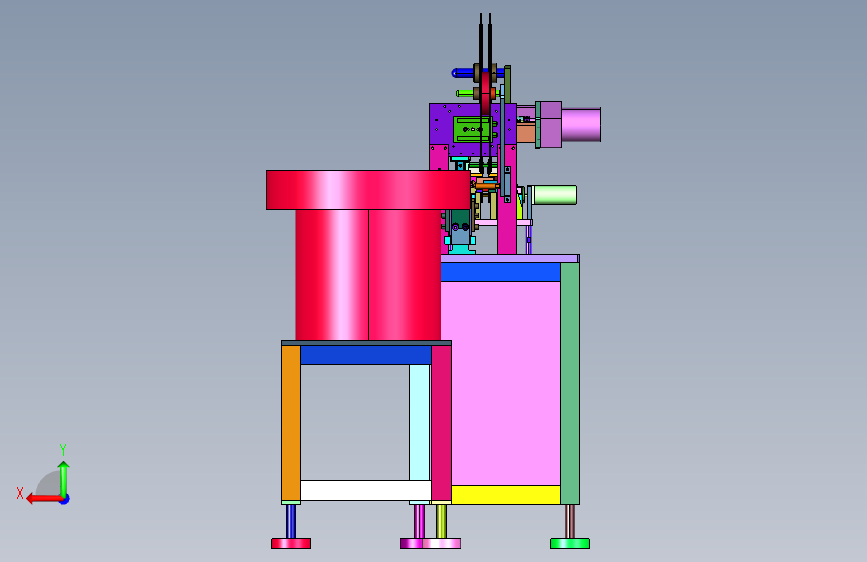The height and width of the screenshot is (562, 867).
Task: Pick the green foot pad at bottom right
Action: pyautogui.click(x=570, y=544)
